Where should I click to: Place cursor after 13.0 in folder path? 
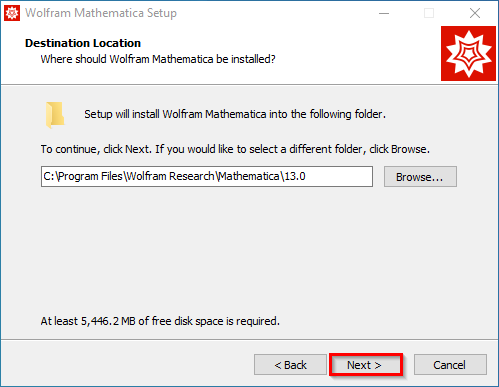(307, 176)
